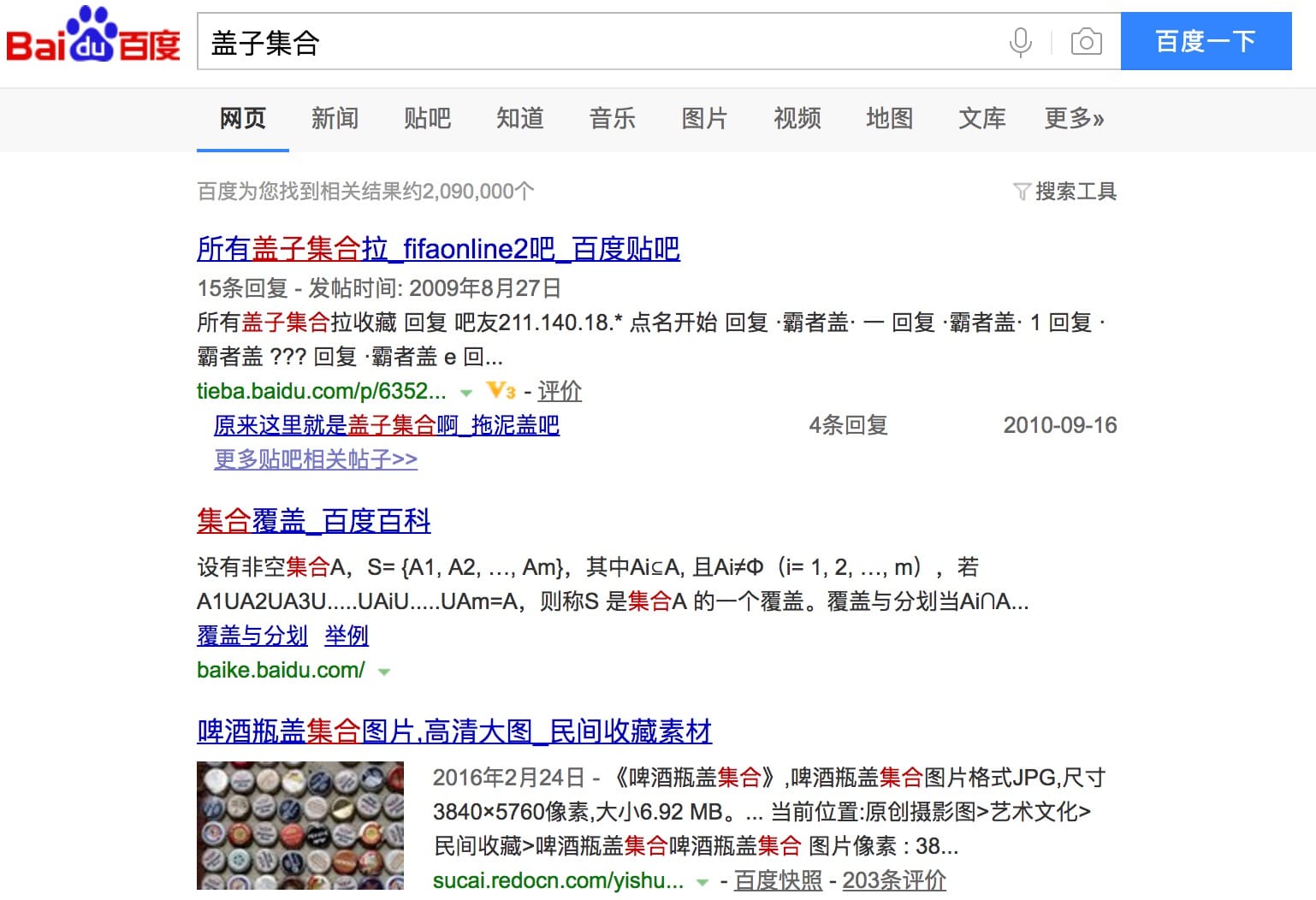1316x900 pixels.
Task: Open result 所有盖子集合拉_fifaonline2吧
Action: pos(438,249)
